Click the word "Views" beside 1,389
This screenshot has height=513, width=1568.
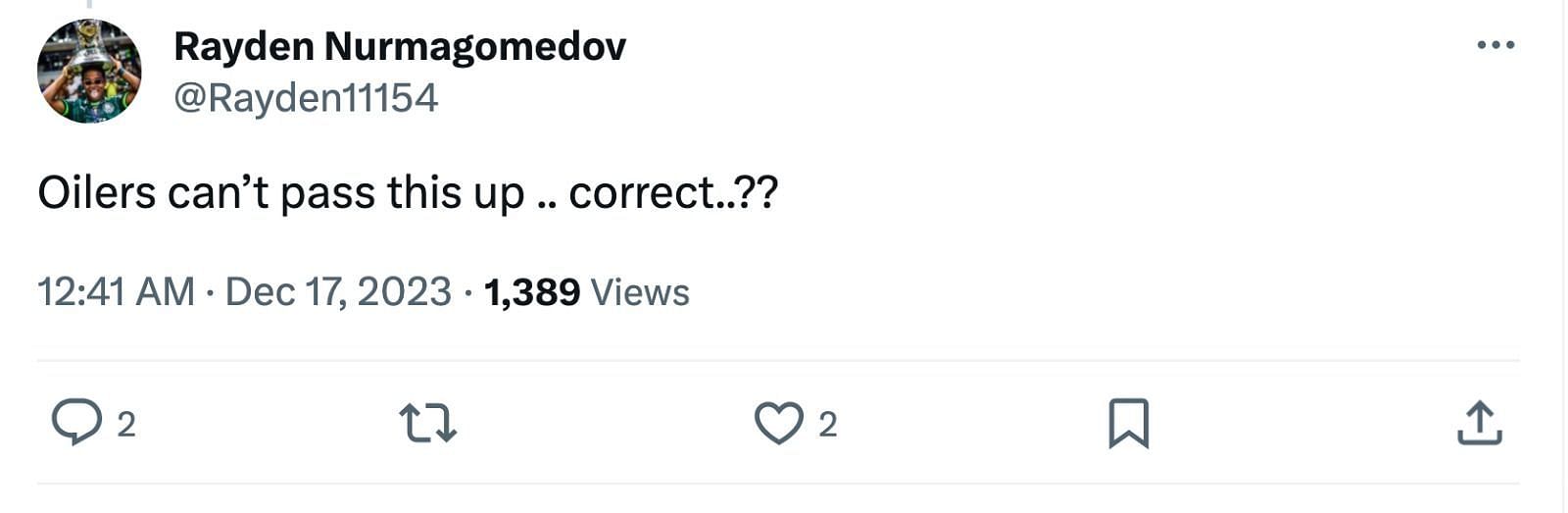tap(640, 292)
